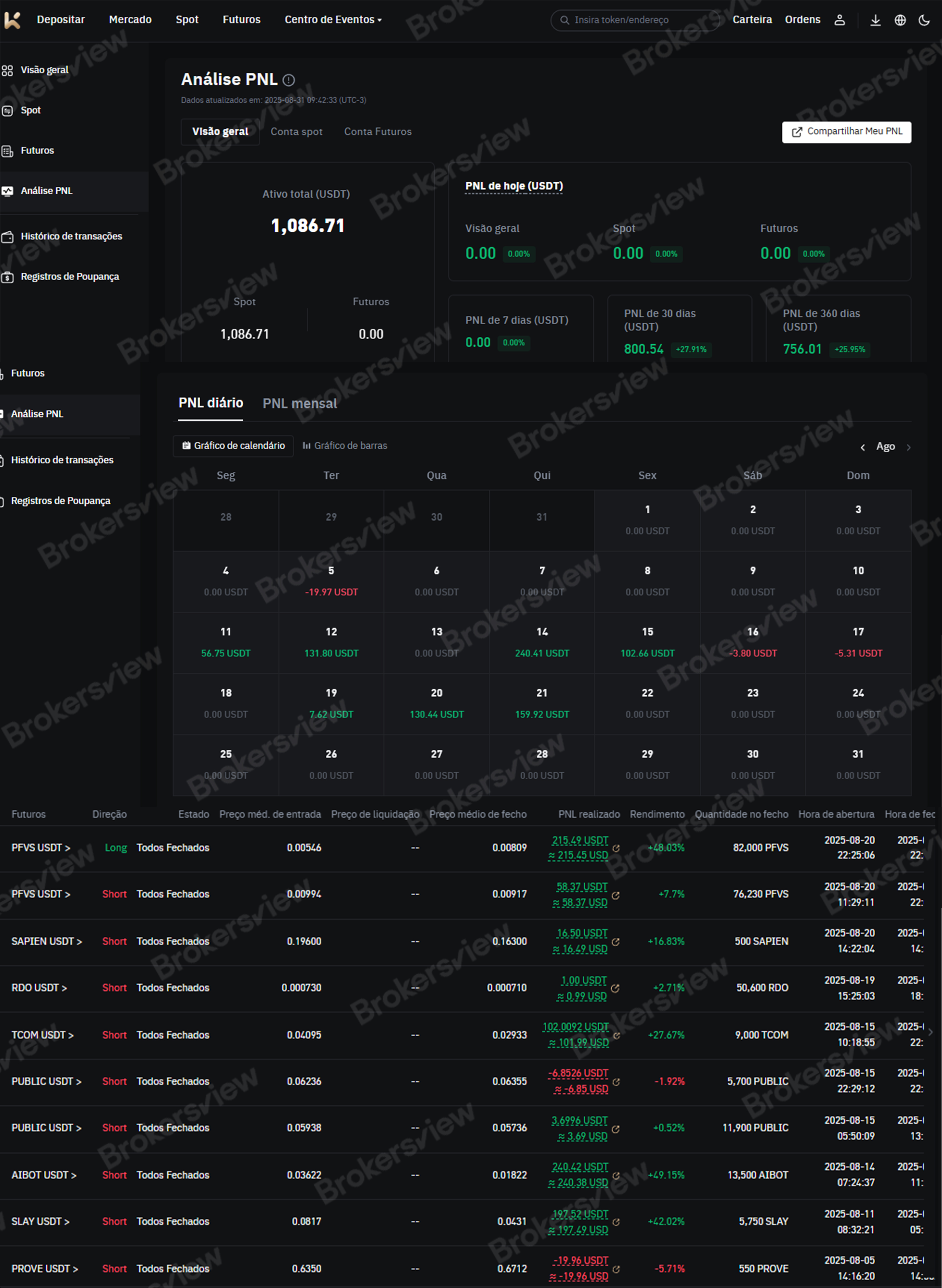Image resolution: width=942 pixels, height=1288 pixels.
Task: Go to next month after Ago
Action: click(908, 447)
